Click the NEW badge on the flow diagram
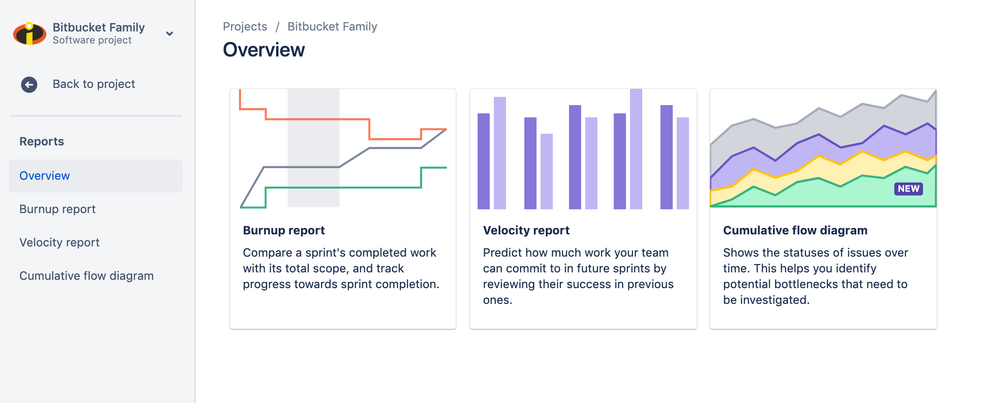Viewport: 999px width, 403px height. point(908,189)
